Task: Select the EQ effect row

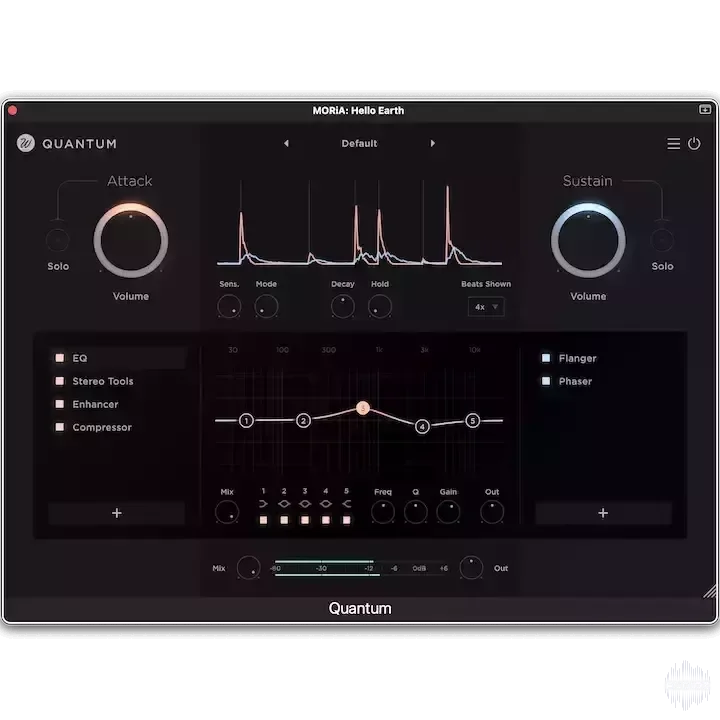Action: tap(117, 358)
